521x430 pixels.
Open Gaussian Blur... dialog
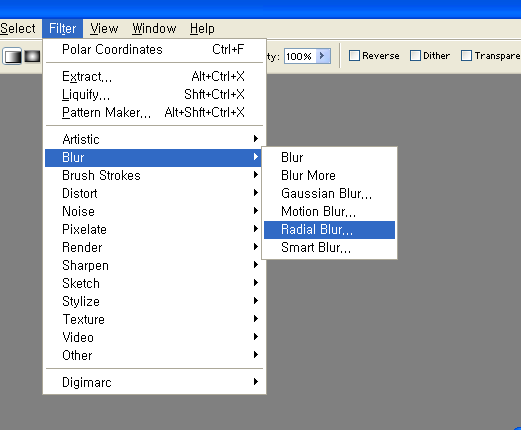(329, 193)
